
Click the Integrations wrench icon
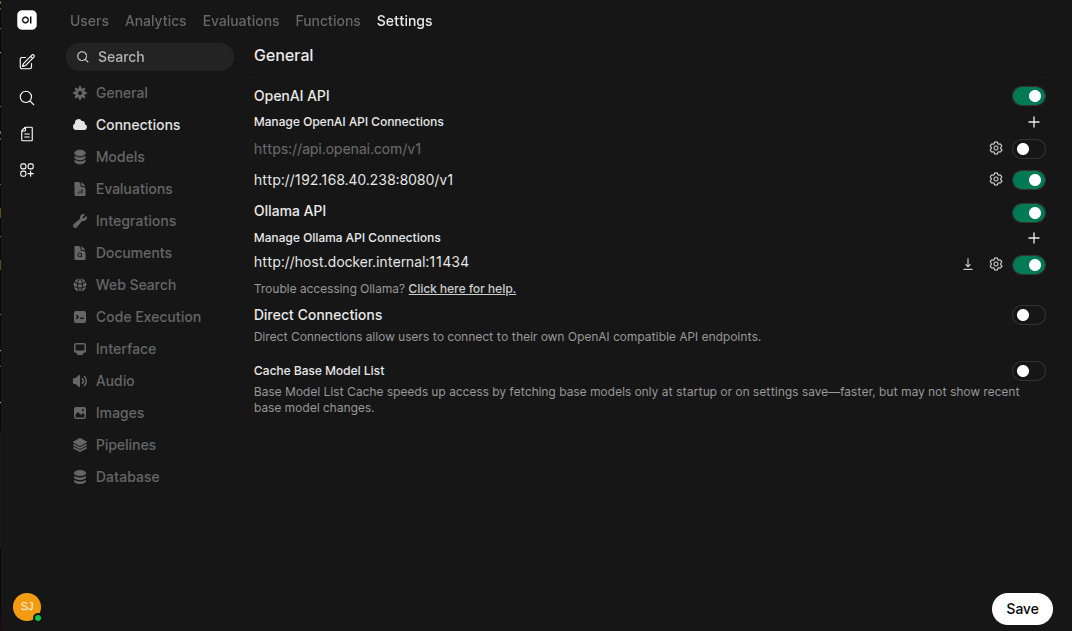coord(80,221)
